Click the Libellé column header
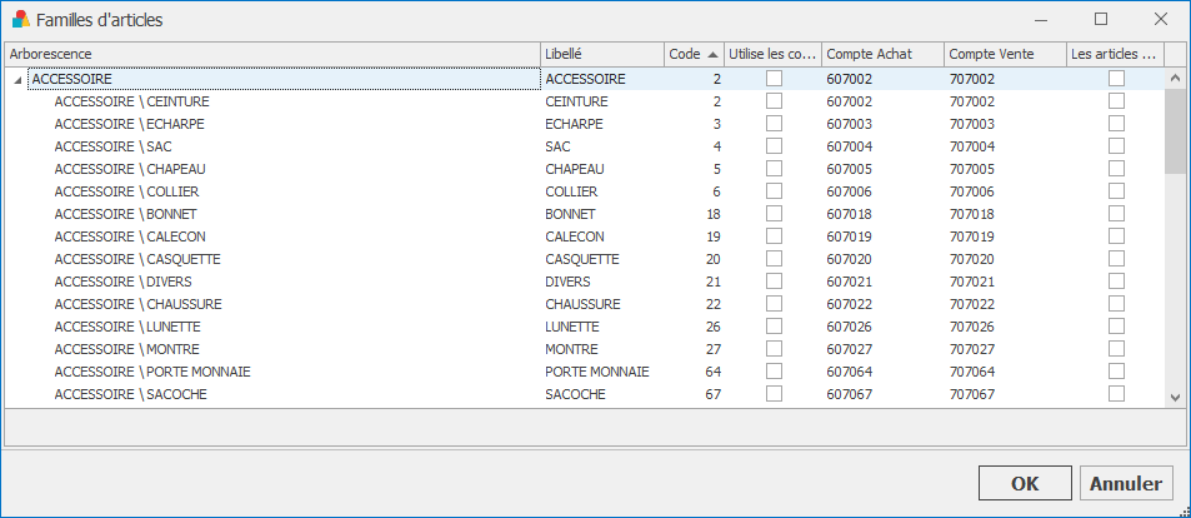Viewport: 1191px width, 518px height. point(602,54)
